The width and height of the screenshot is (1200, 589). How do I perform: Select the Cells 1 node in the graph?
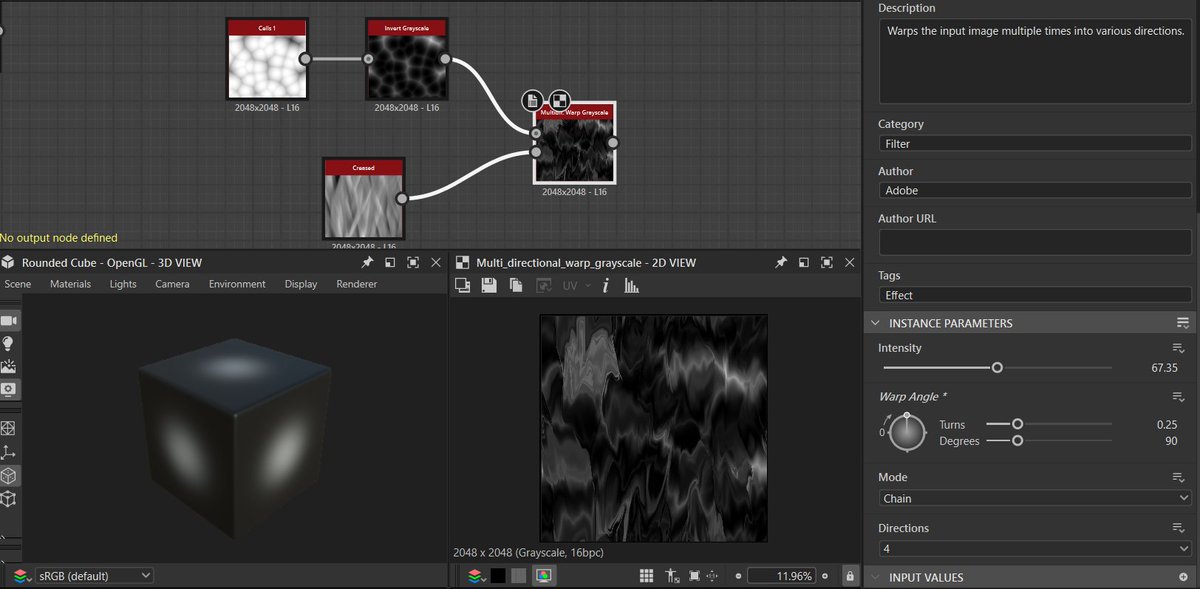click(x=267, y=58)
